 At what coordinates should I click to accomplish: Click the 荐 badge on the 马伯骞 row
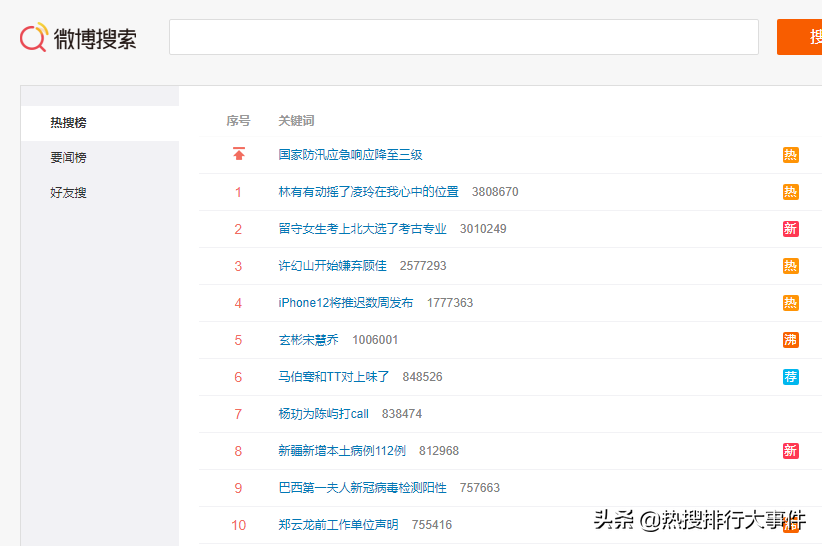(x=790, y=377)
